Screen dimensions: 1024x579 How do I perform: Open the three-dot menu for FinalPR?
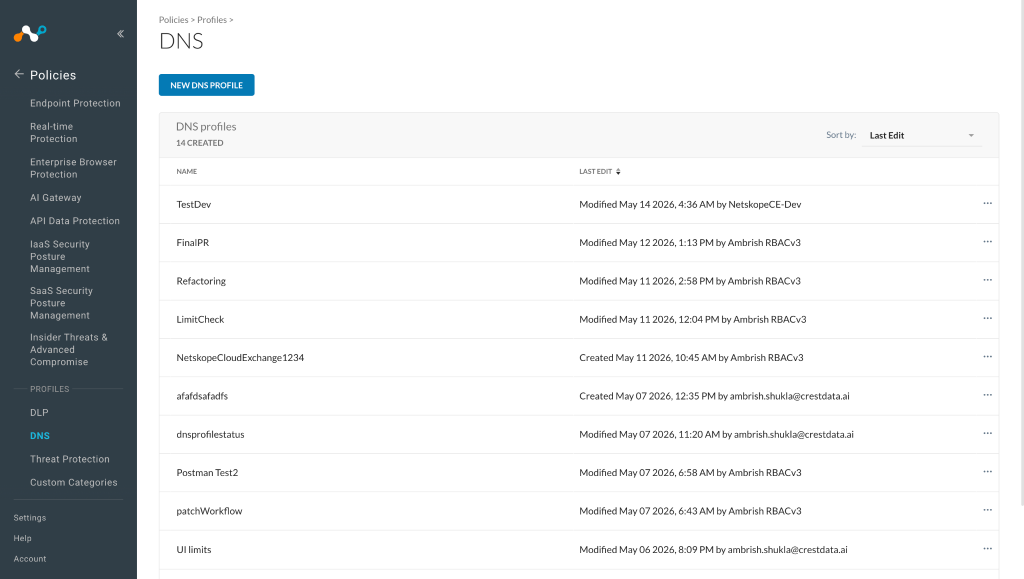tap(987, 242)
